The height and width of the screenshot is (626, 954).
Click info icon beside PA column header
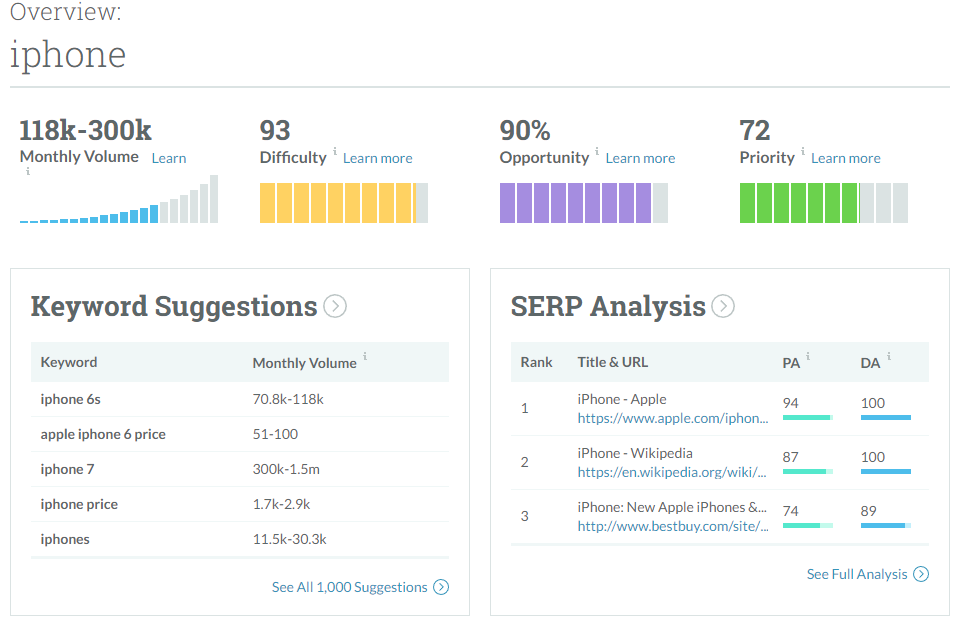point(808,356)
